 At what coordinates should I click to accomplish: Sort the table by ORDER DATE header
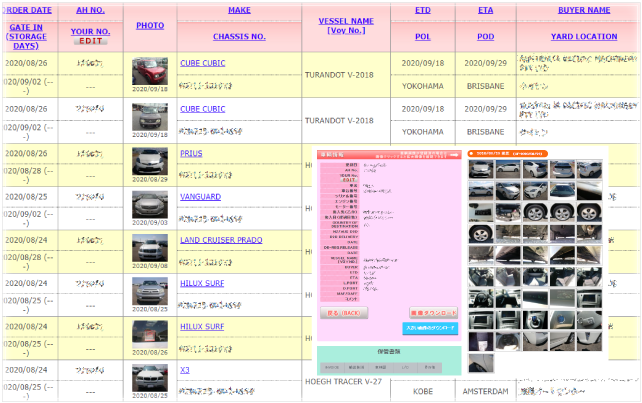click(x=27, y=10)
